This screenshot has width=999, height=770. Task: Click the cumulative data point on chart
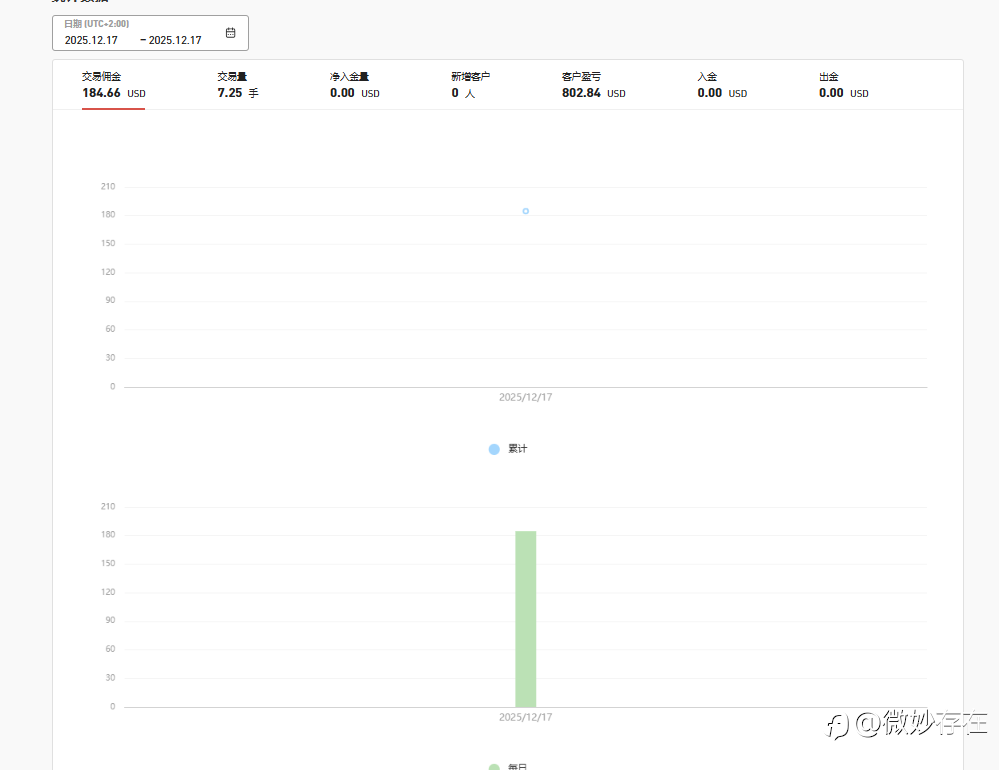[526, 211]
